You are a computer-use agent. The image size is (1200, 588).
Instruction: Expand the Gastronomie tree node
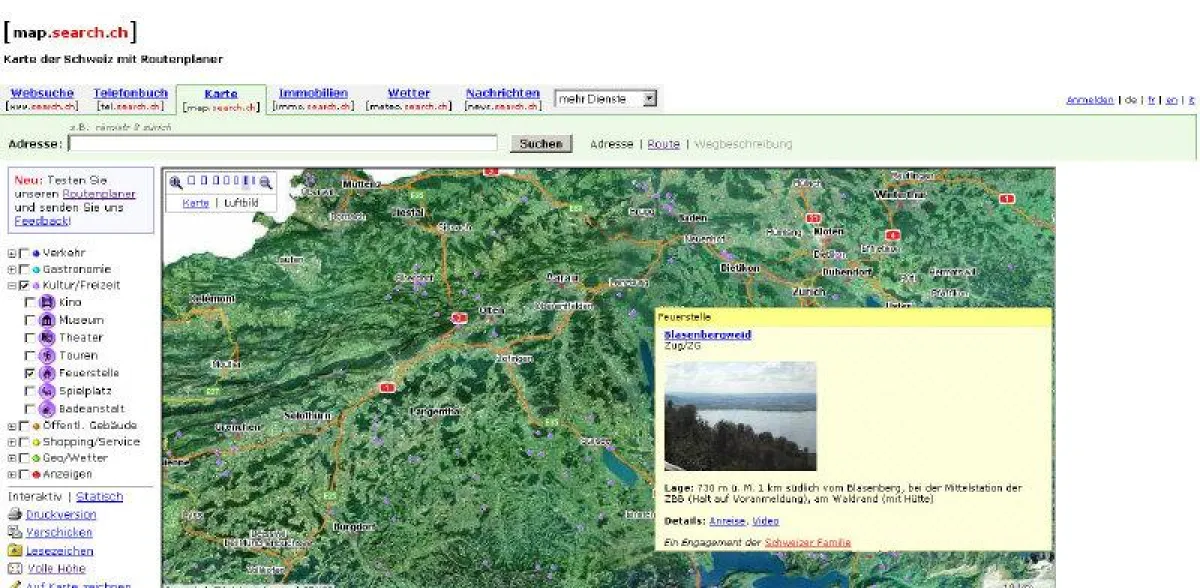[12, 269]
